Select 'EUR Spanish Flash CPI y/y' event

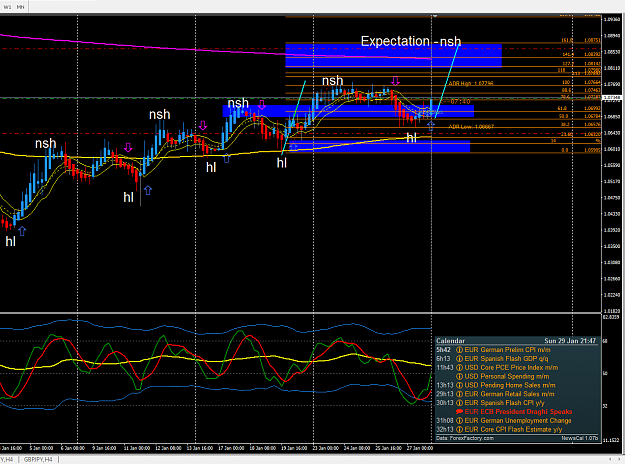pyautogui.click(x=504, y=403)
